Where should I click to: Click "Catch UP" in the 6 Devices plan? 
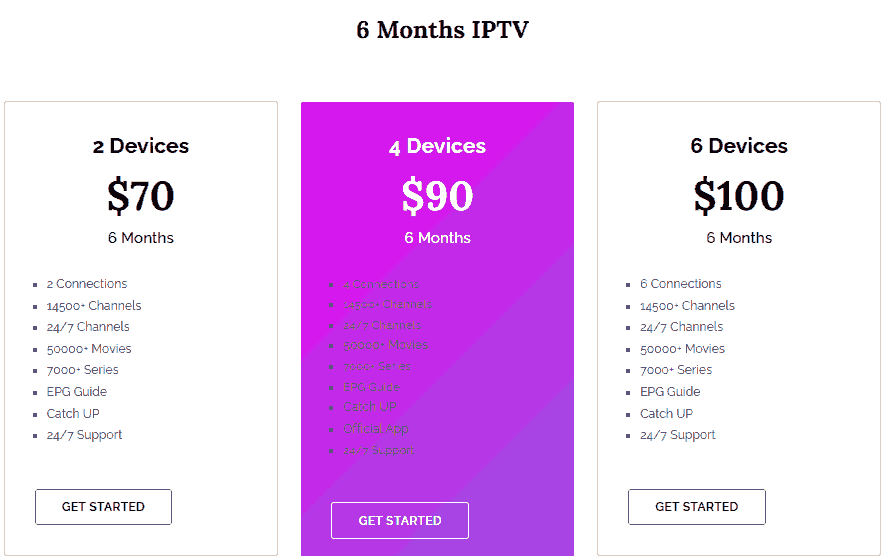pyautogui.click(x=666, y=414)
